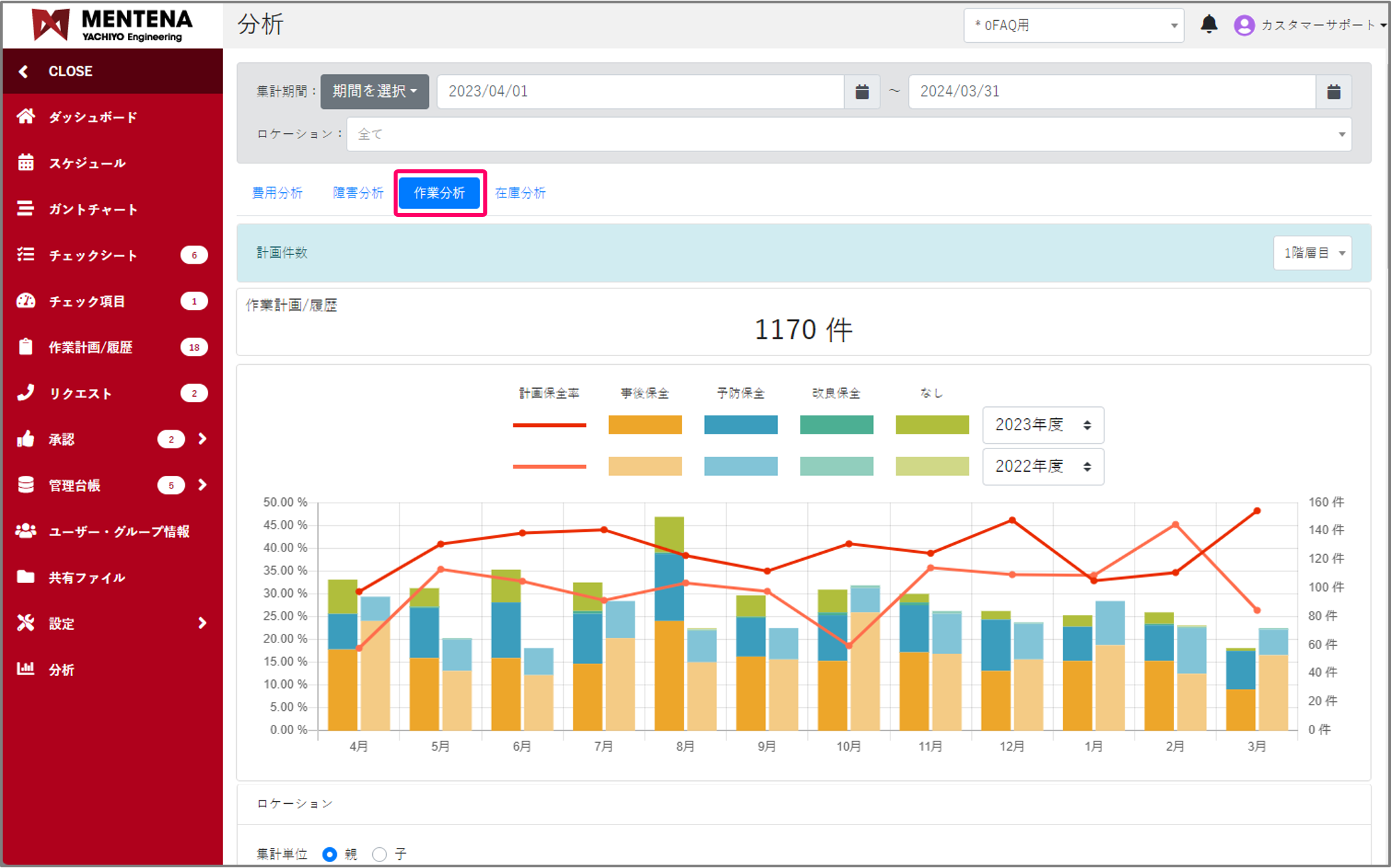Click the Request phone icon
The image size is (1391, 868).
click(x=25, y=393)
